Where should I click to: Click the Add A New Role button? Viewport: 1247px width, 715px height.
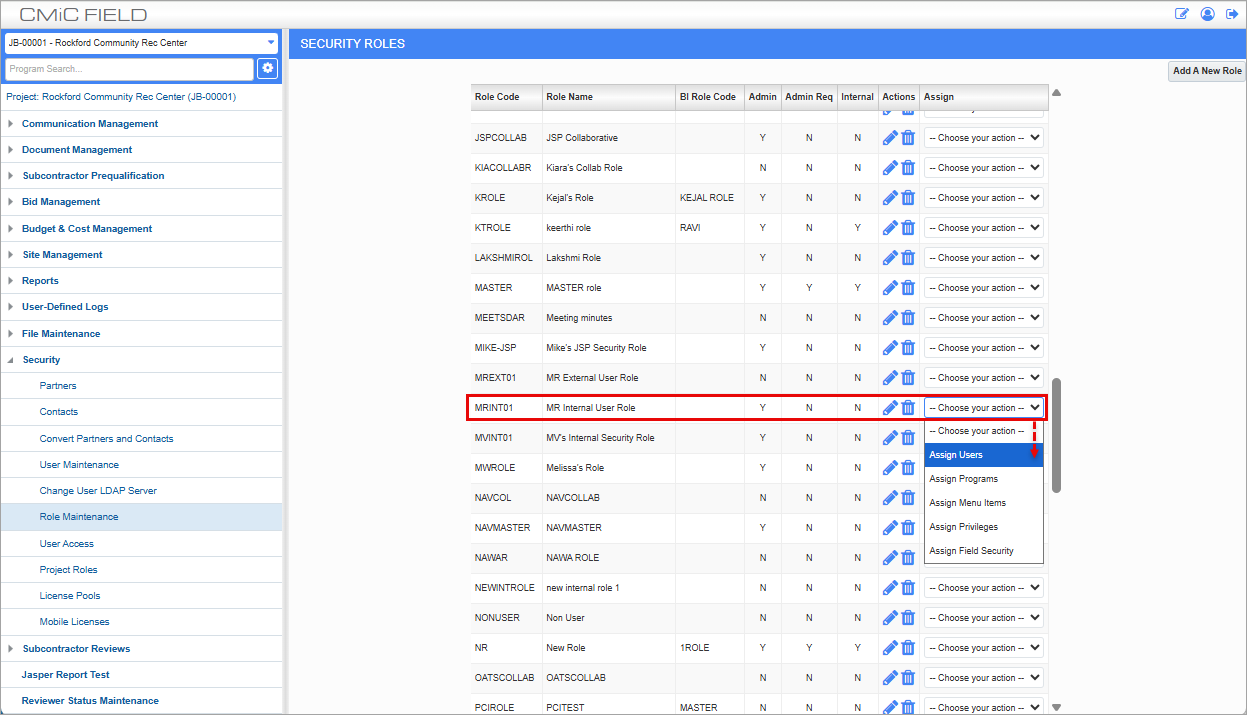tap(1207, 71)
